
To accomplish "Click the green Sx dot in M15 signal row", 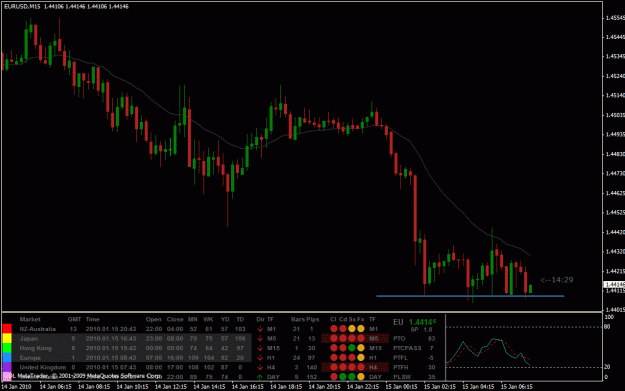I will pos(352,348).
